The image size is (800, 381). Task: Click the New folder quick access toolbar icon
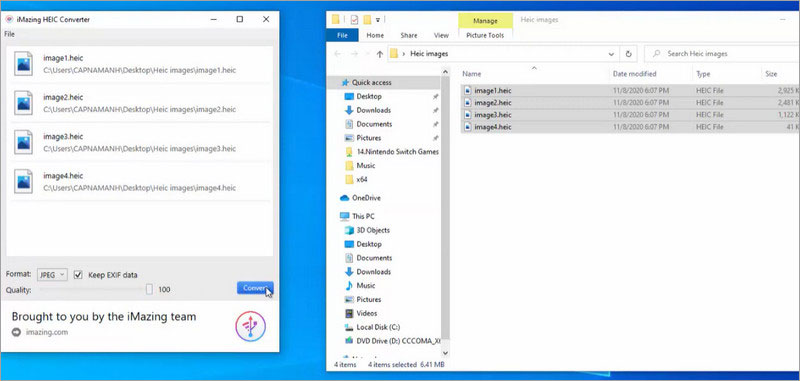[367, 20]
